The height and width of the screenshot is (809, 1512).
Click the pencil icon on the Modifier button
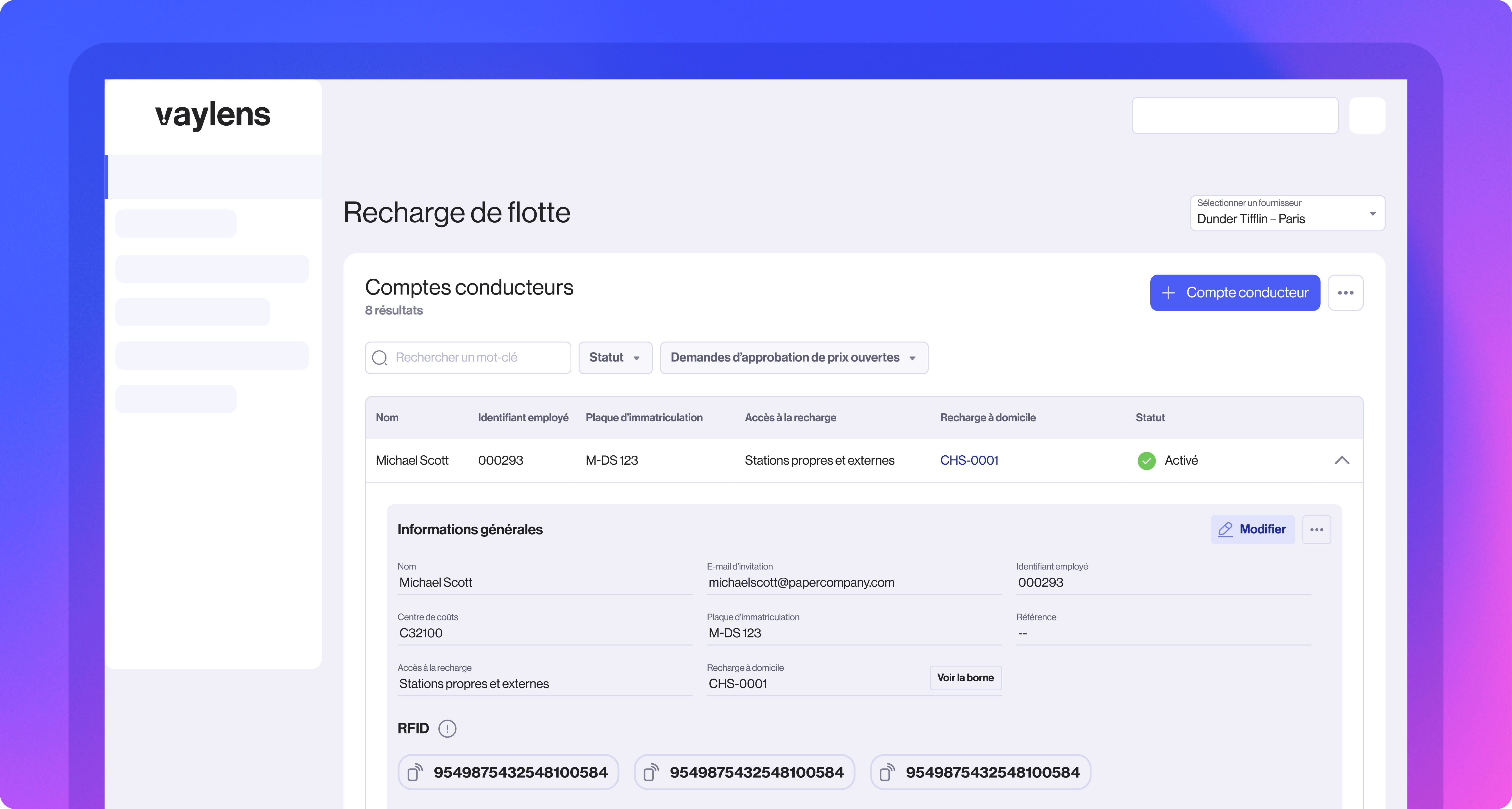point(1225,529)
